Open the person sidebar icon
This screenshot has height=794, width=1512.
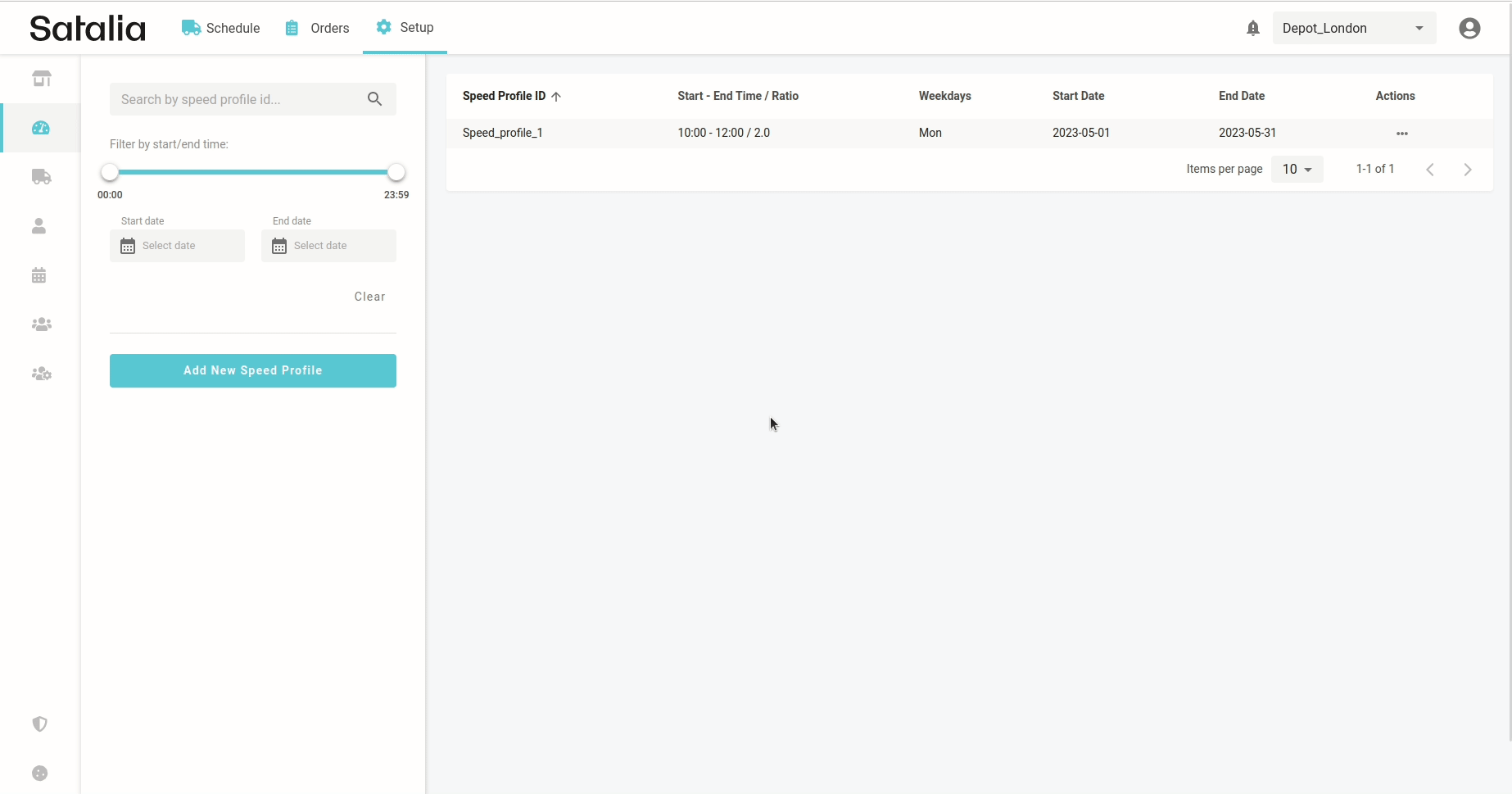[x=39, y=226]
